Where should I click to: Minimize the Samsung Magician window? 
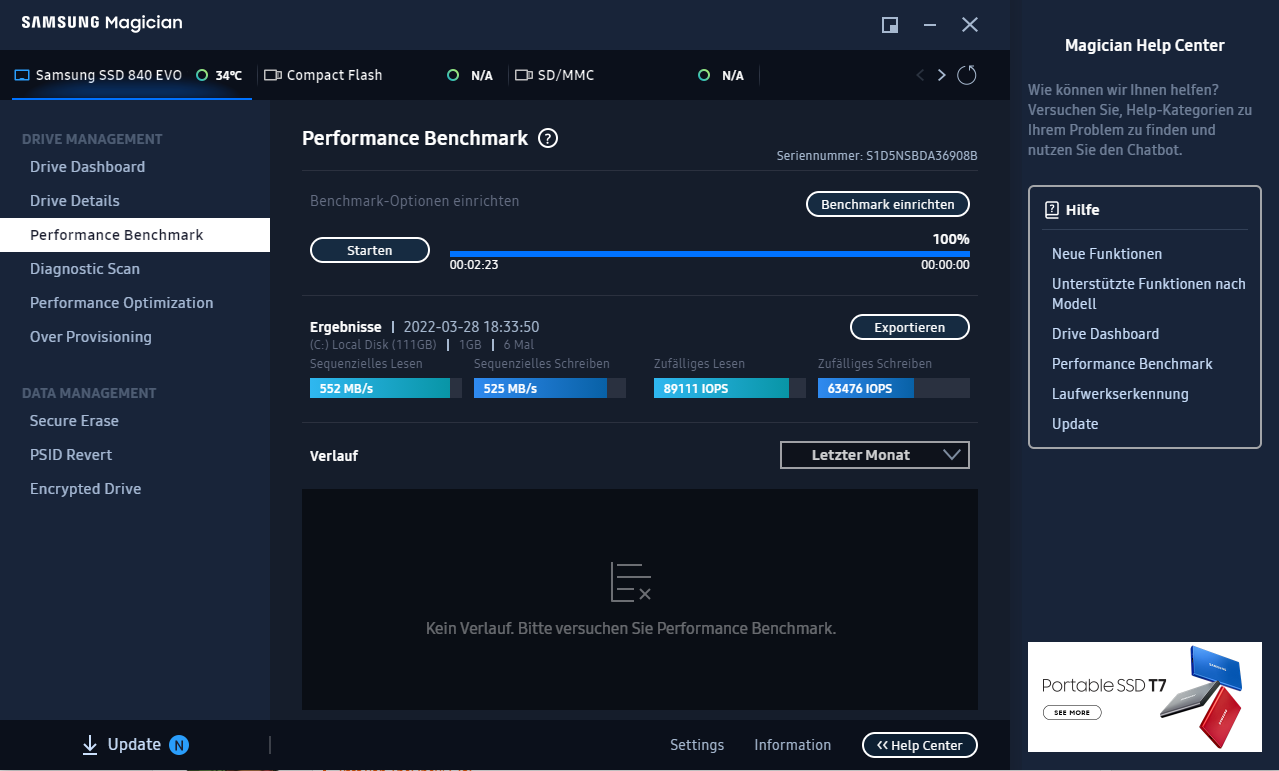(930, 25)
